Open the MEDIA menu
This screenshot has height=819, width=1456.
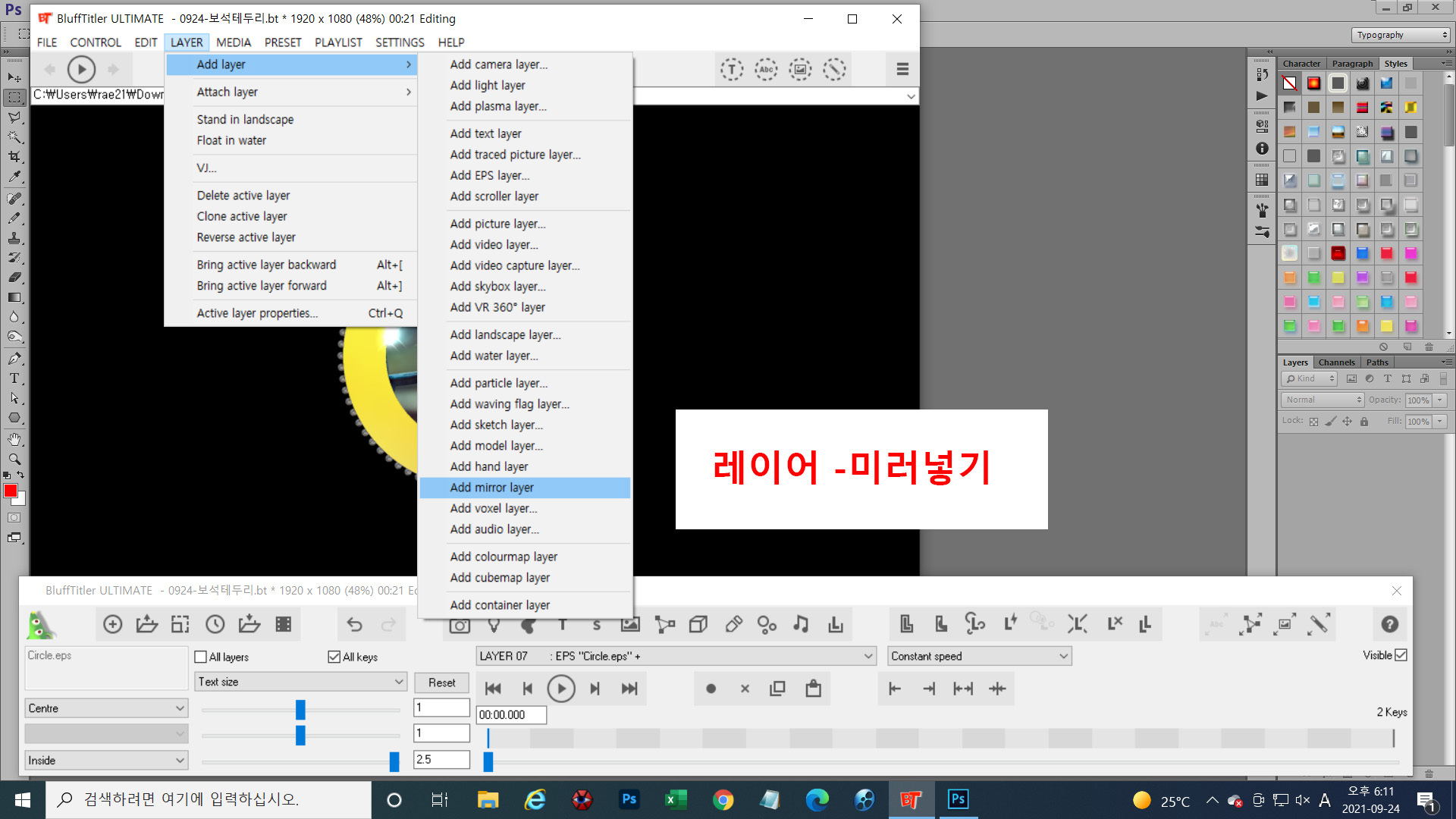pyautogui.click(x=233, y=42)
